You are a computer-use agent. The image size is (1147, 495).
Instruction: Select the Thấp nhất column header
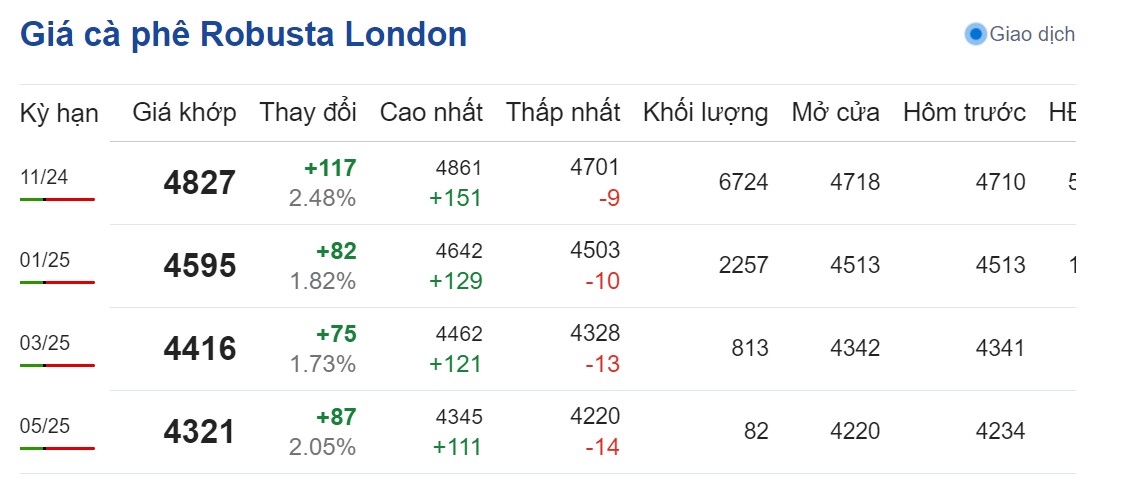pyautogui.click(x=563, y=112)
